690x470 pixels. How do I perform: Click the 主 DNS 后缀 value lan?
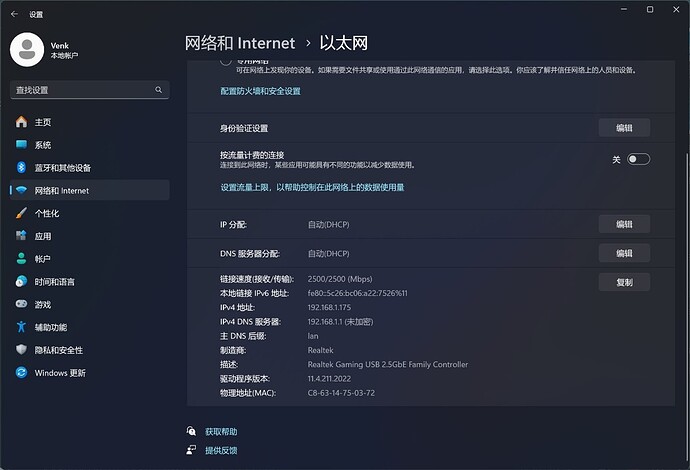(313, 336)
